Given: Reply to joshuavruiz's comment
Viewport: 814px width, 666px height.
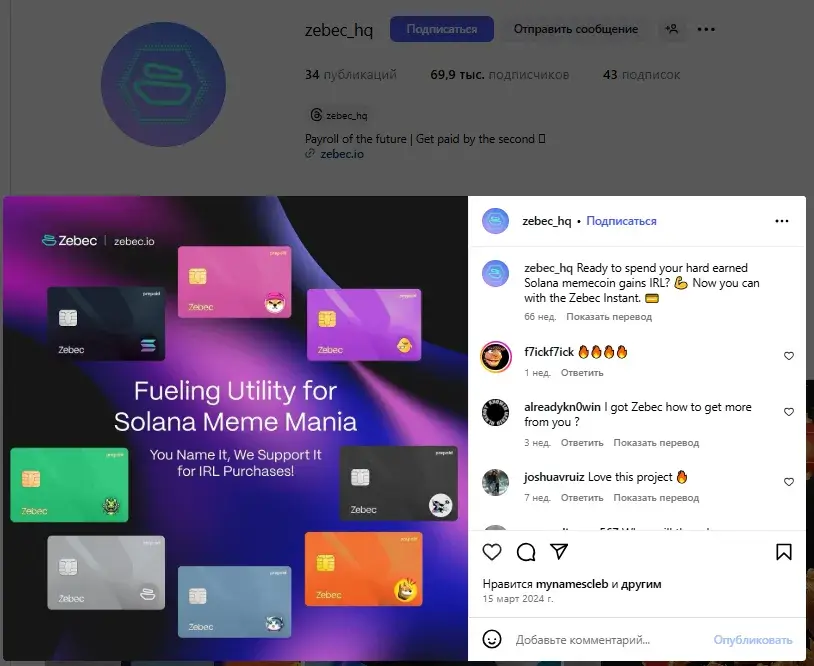Looking at the screenshot, I should tap(582, 498).
